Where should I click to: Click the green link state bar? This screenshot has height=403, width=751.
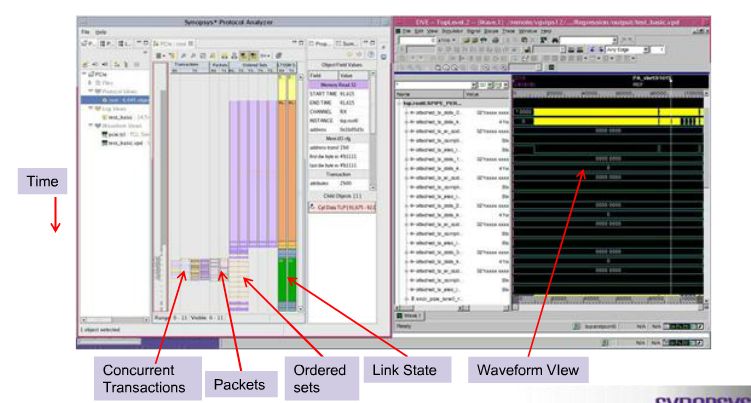287,280
